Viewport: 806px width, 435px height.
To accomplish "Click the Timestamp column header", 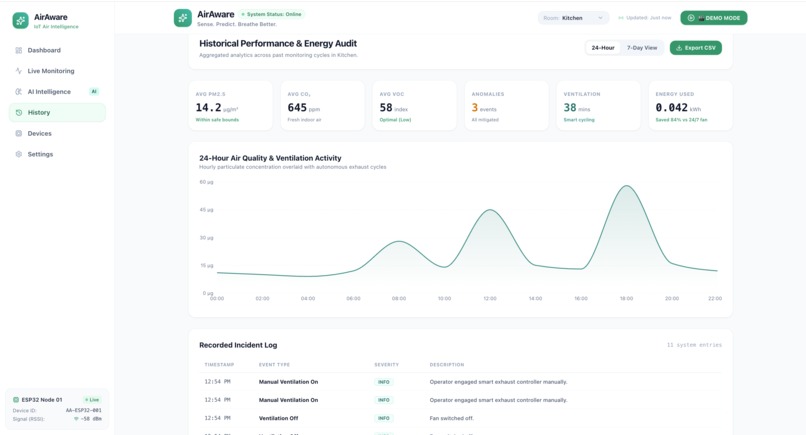I will (x=219, y=365).
